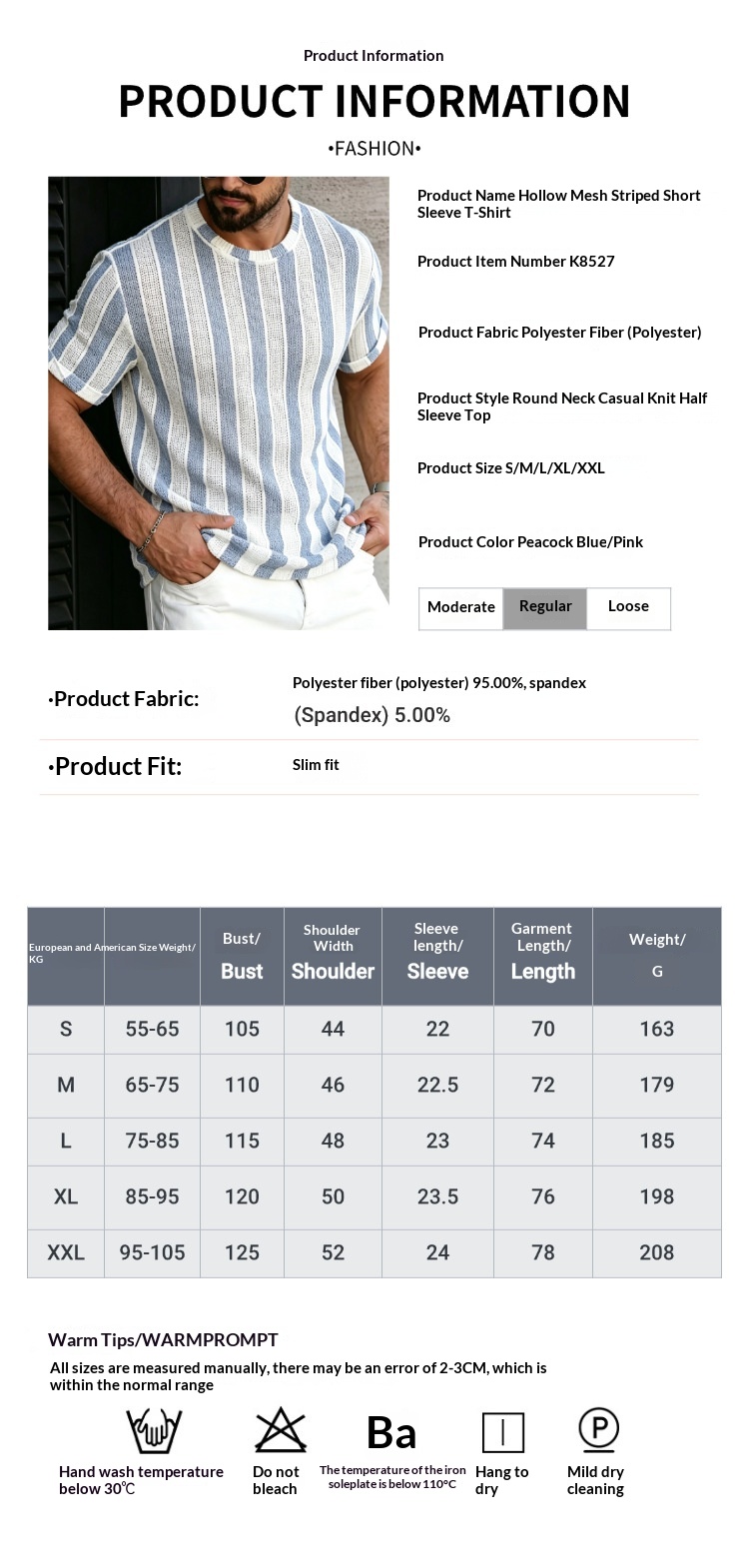Viewport: 749px width, 1568px height.
Task: Select the XXL size row label
Action: coord(66,1252)
